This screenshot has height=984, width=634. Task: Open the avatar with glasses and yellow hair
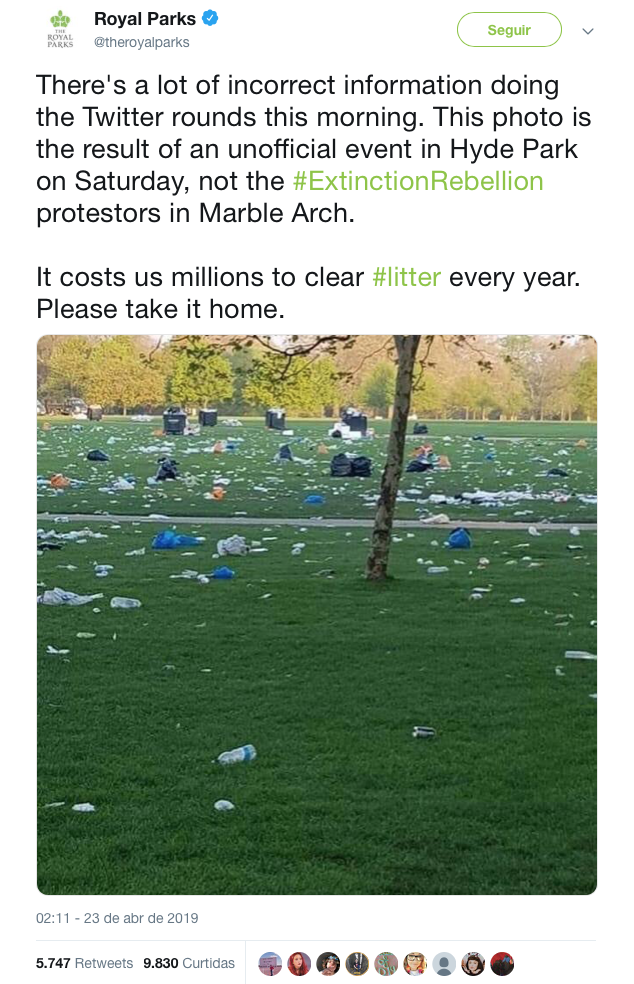pos(415,964)
